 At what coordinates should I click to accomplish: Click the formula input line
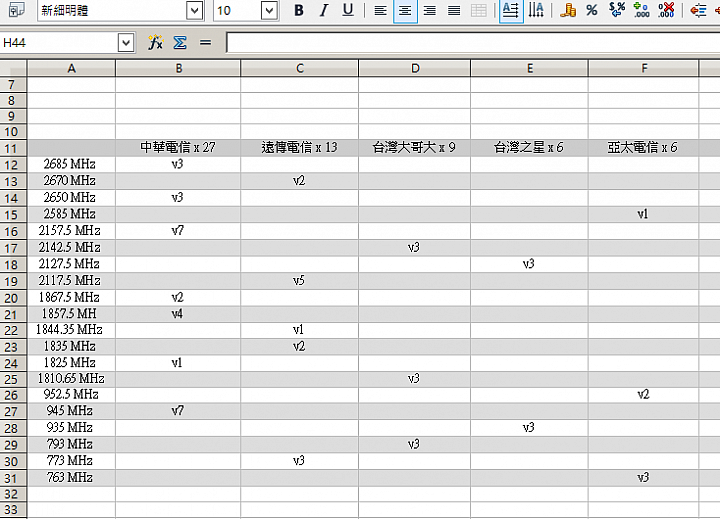tap(473, 43)
